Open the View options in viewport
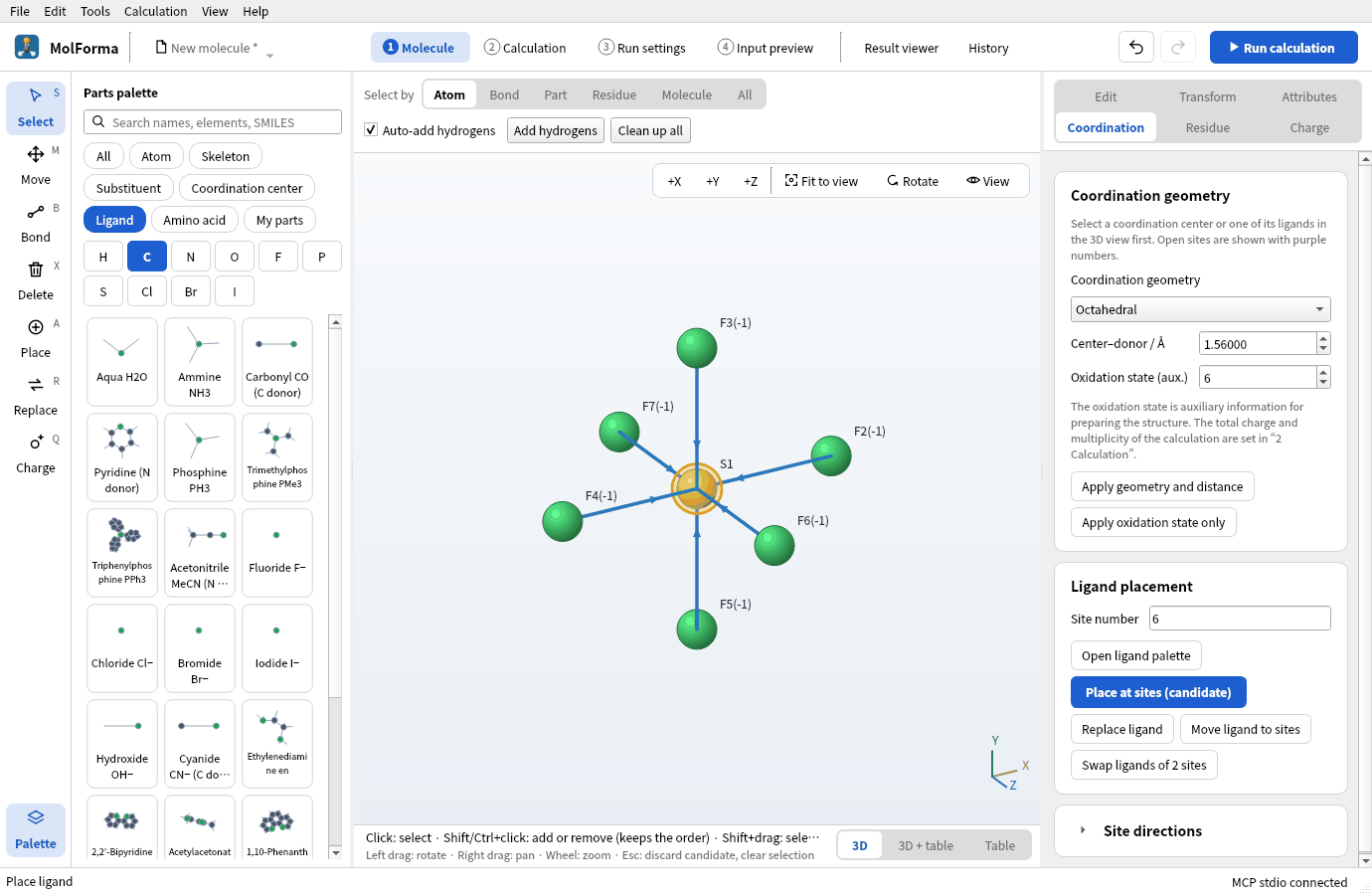The height and width of the screenshot is (895, 1372). tap(987, 181)
